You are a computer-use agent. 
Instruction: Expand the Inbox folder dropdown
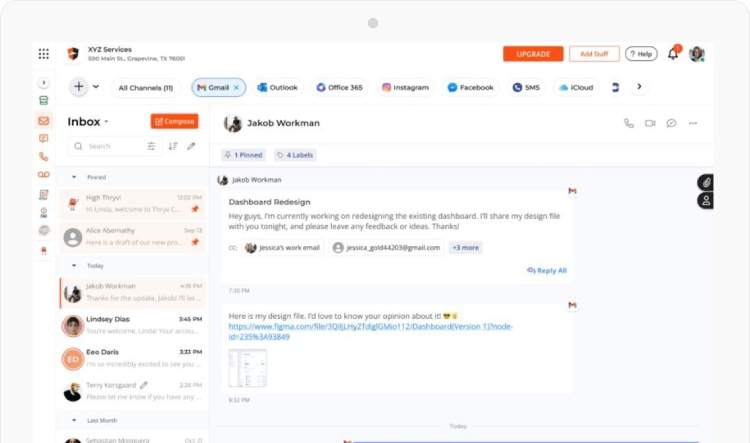[x=106, y=122]
